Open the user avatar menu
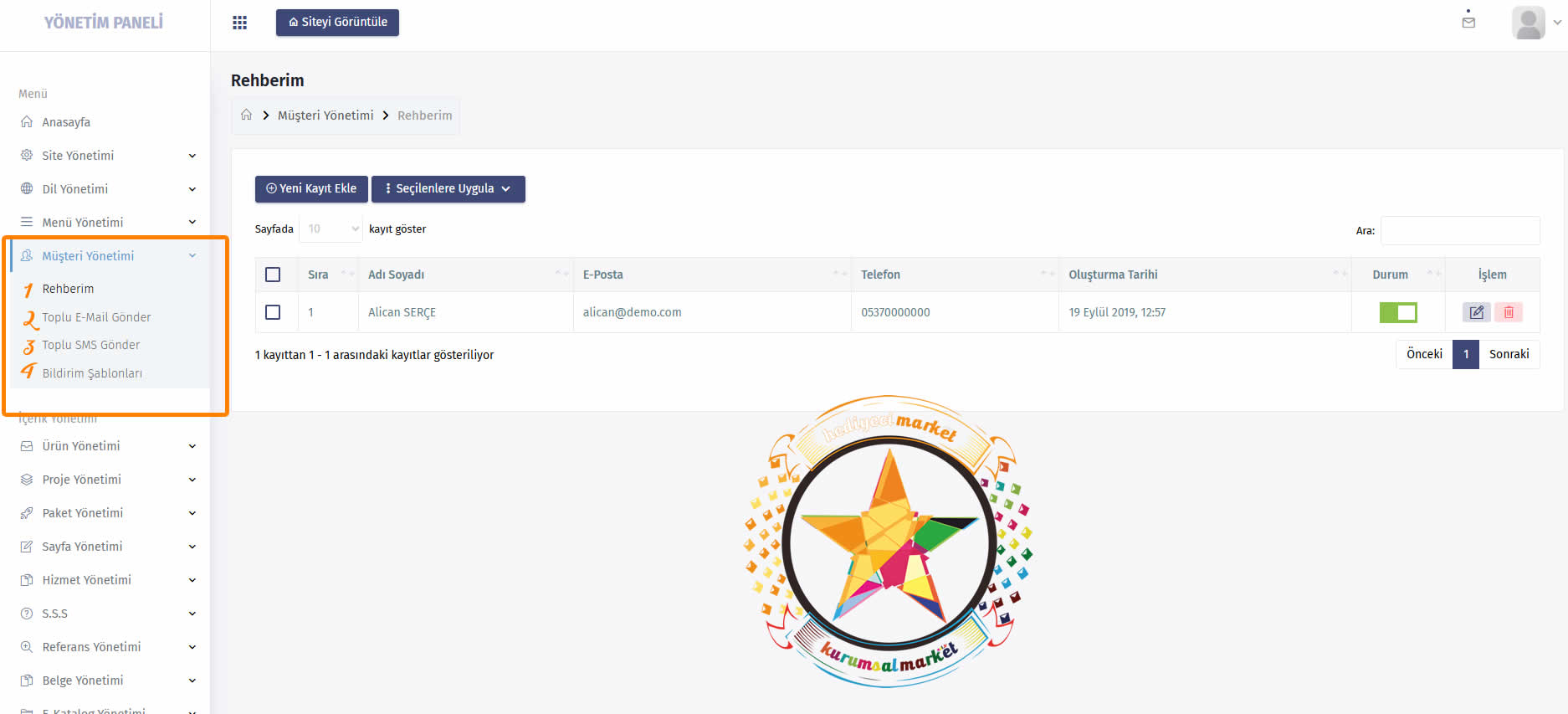This screenshot has height=714, width=1568. [x=1529, y=23]
